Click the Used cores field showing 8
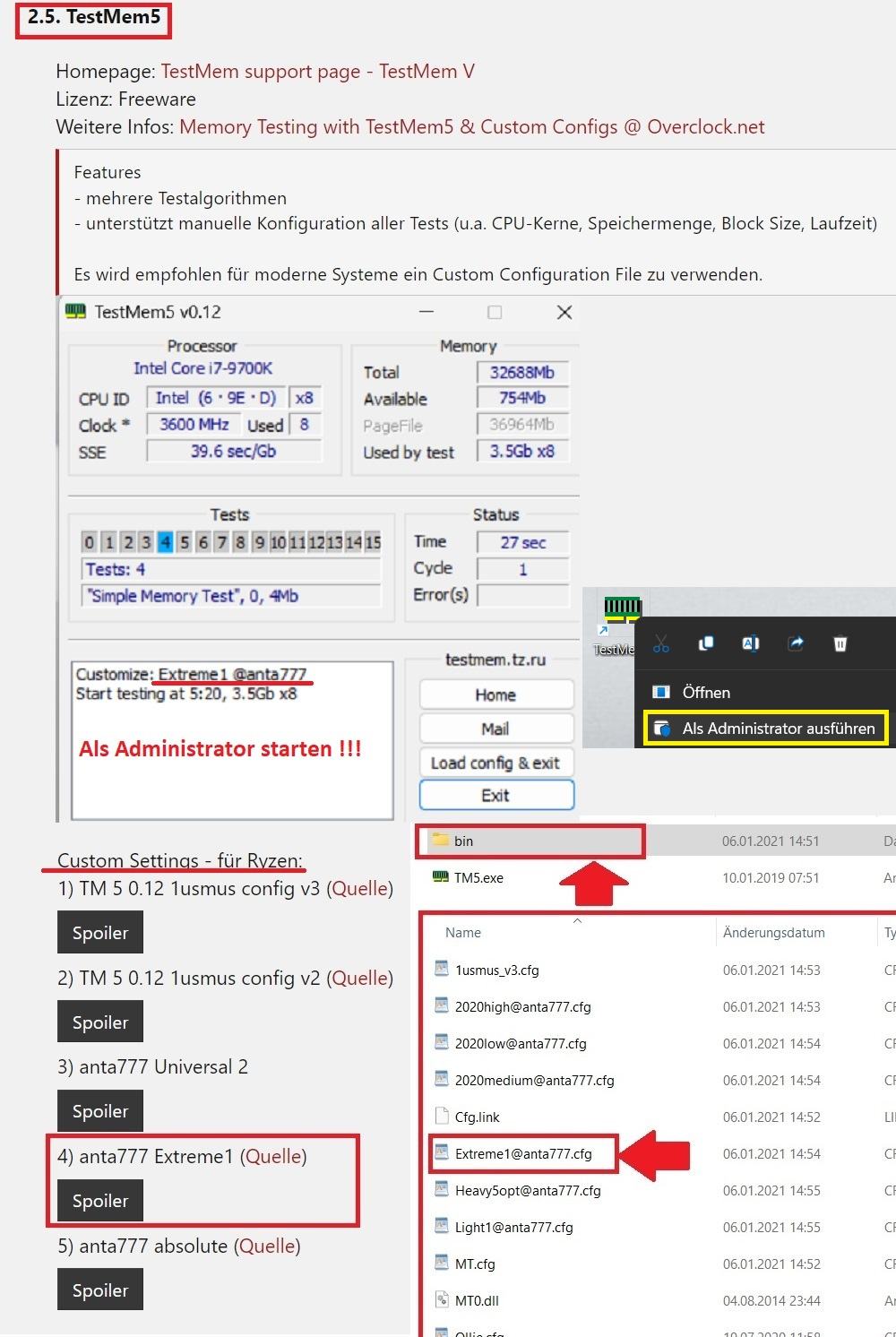896x1337 pixels. 305,425
